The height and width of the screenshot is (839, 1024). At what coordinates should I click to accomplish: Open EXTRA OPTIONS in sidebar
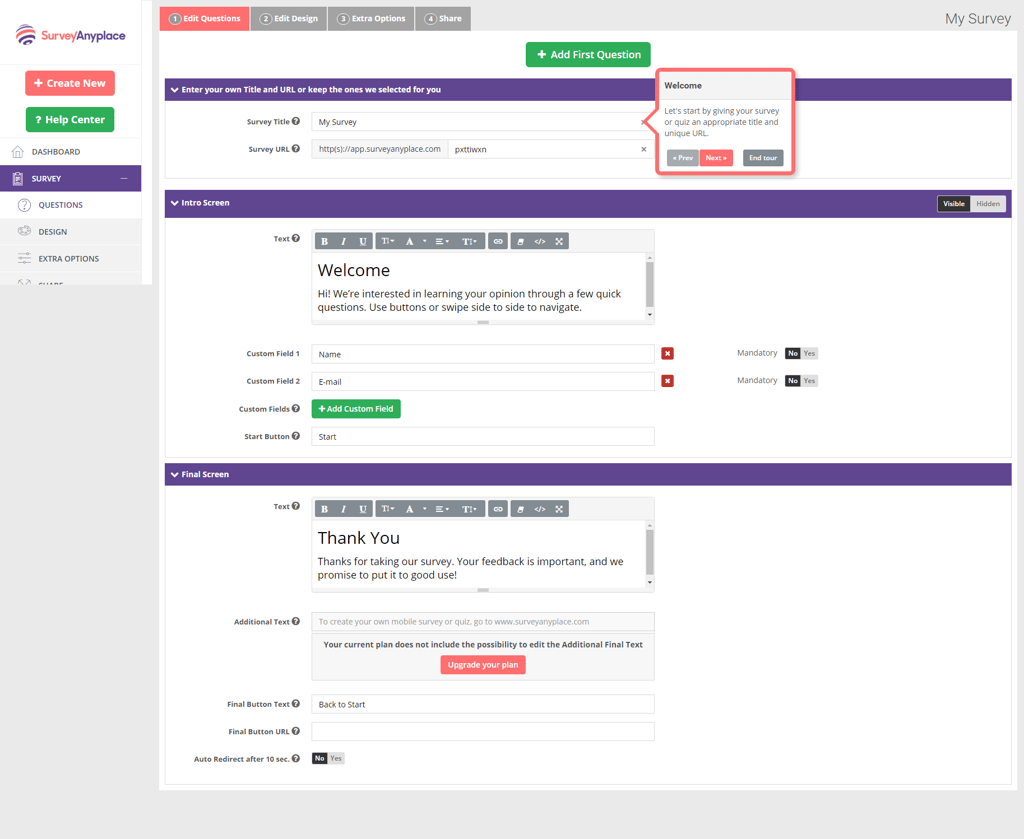71,259
